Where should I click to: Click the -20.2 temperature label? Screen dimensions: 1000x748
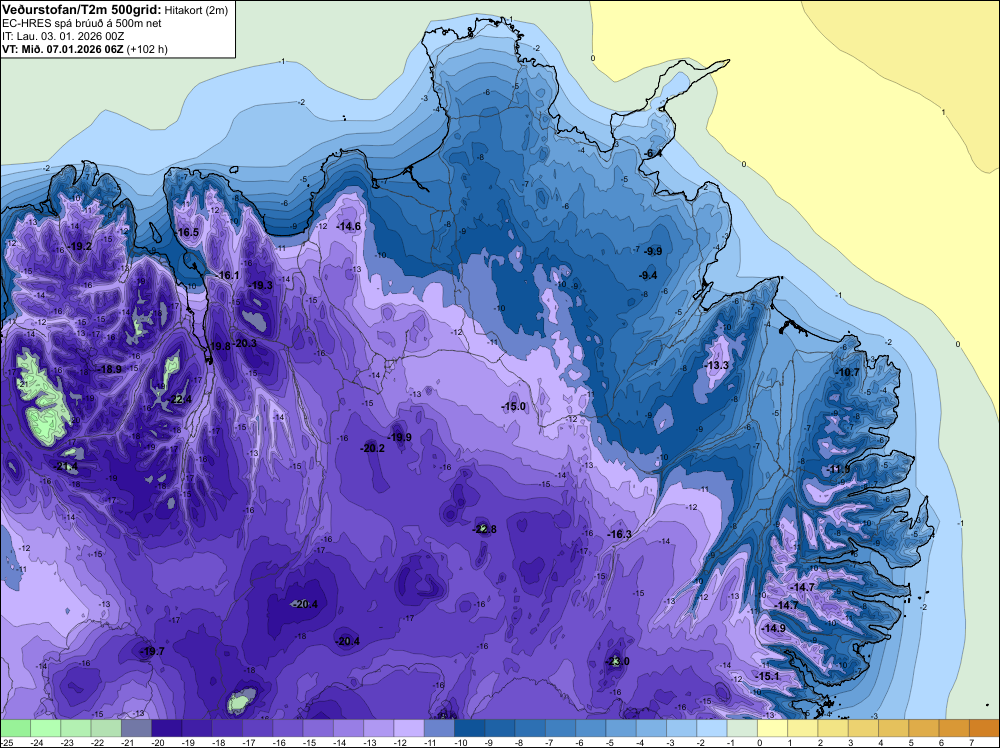tap(373, 448)
